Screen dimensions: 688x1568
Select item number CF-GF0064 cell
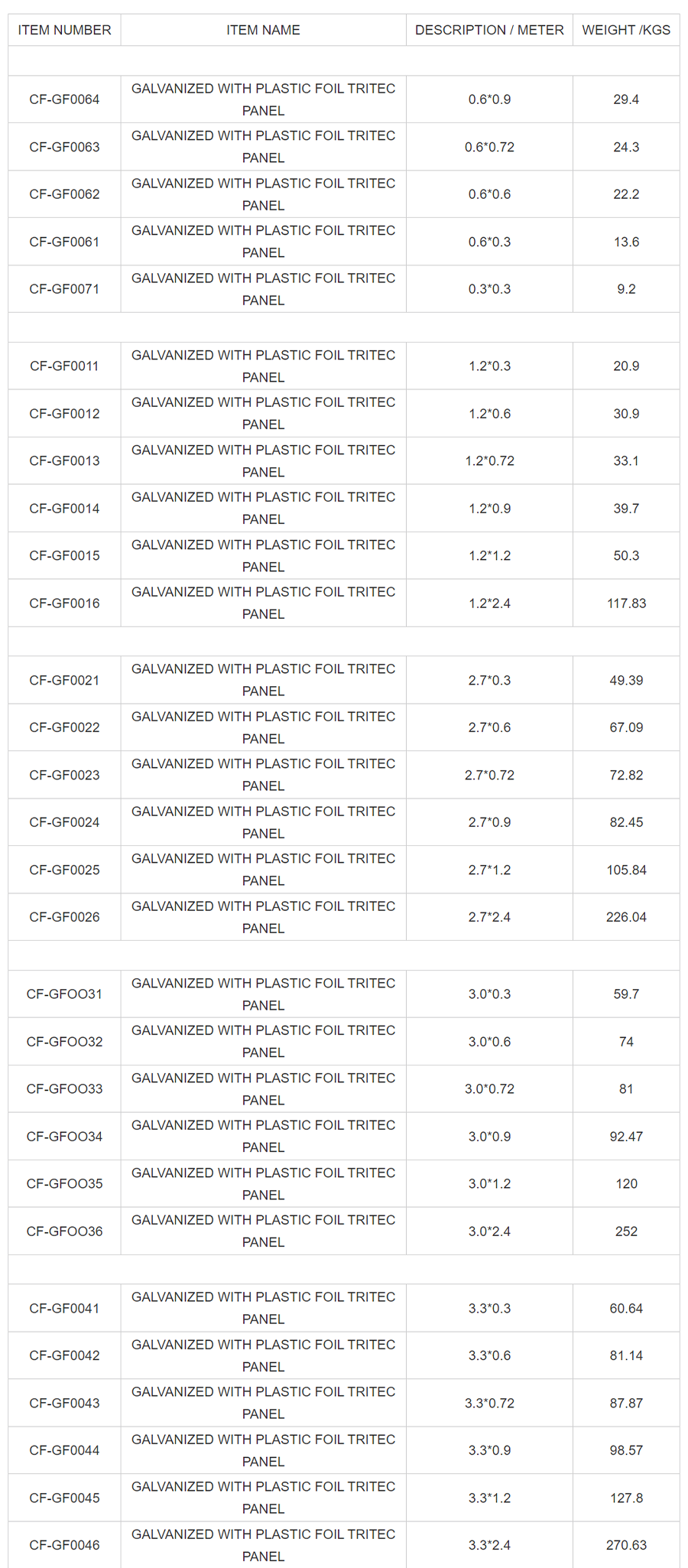64,99
